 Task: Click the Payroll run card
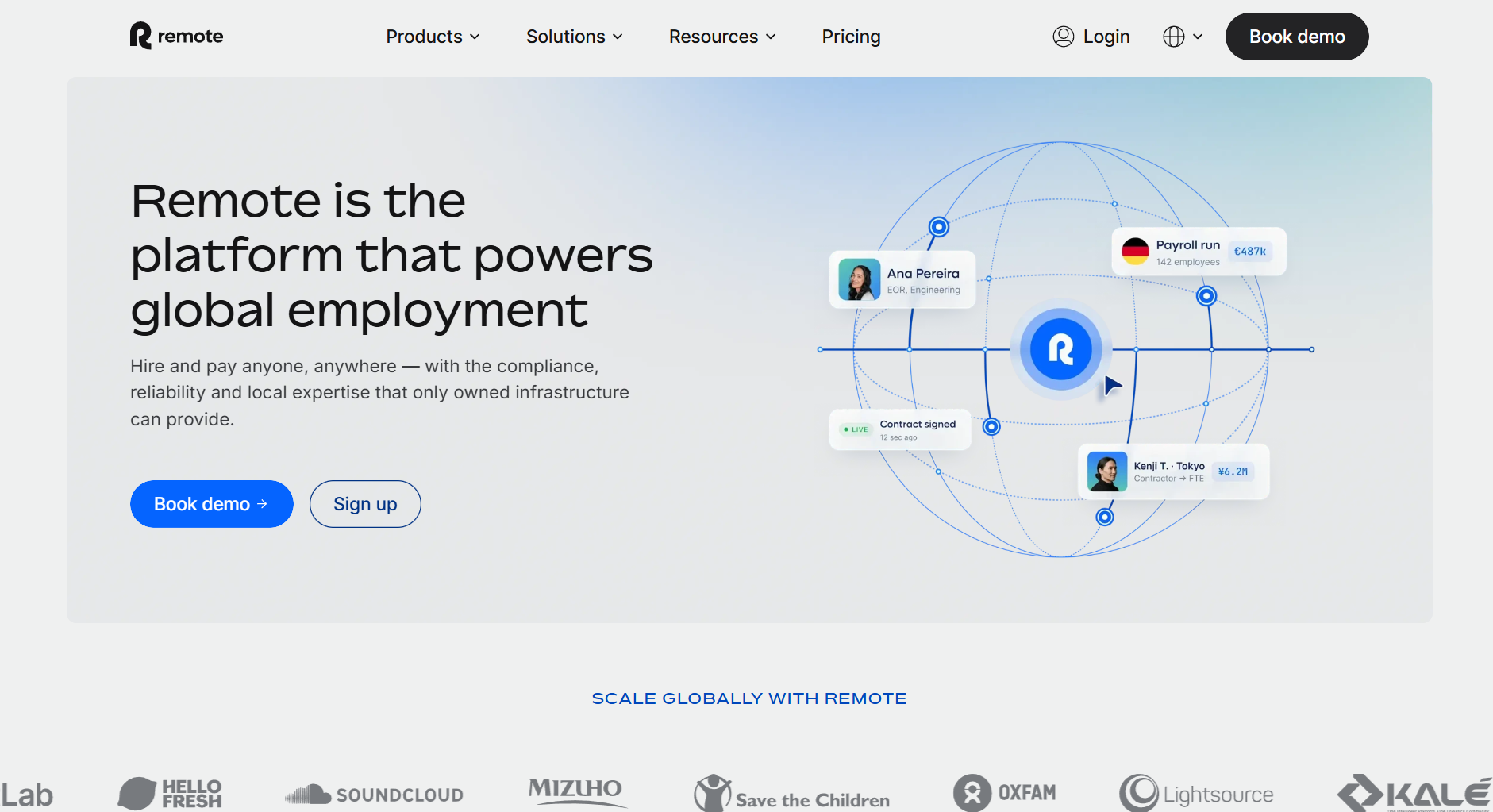point(1199,252)
